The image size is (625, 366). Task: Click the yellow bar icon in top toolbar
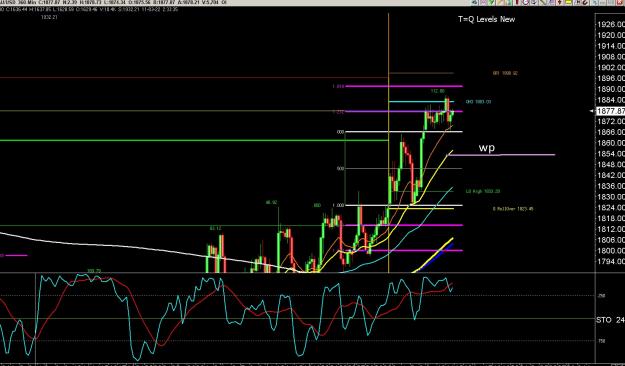(x=569, y=2)
